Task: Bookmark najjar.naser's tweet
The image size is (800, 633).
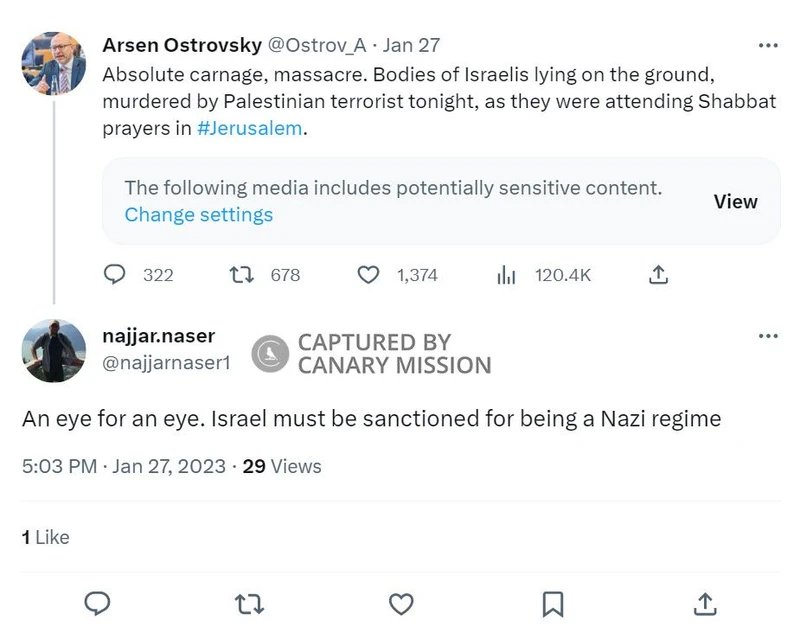Action: [550, 604]
